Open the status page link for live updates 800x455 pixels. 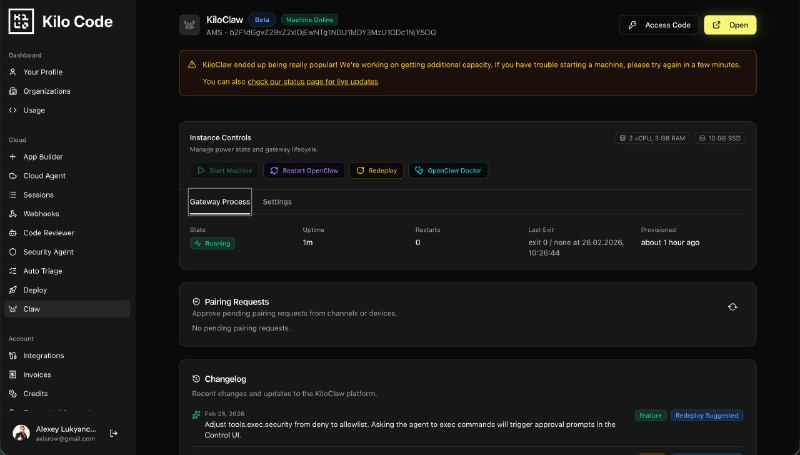point(313,82)
